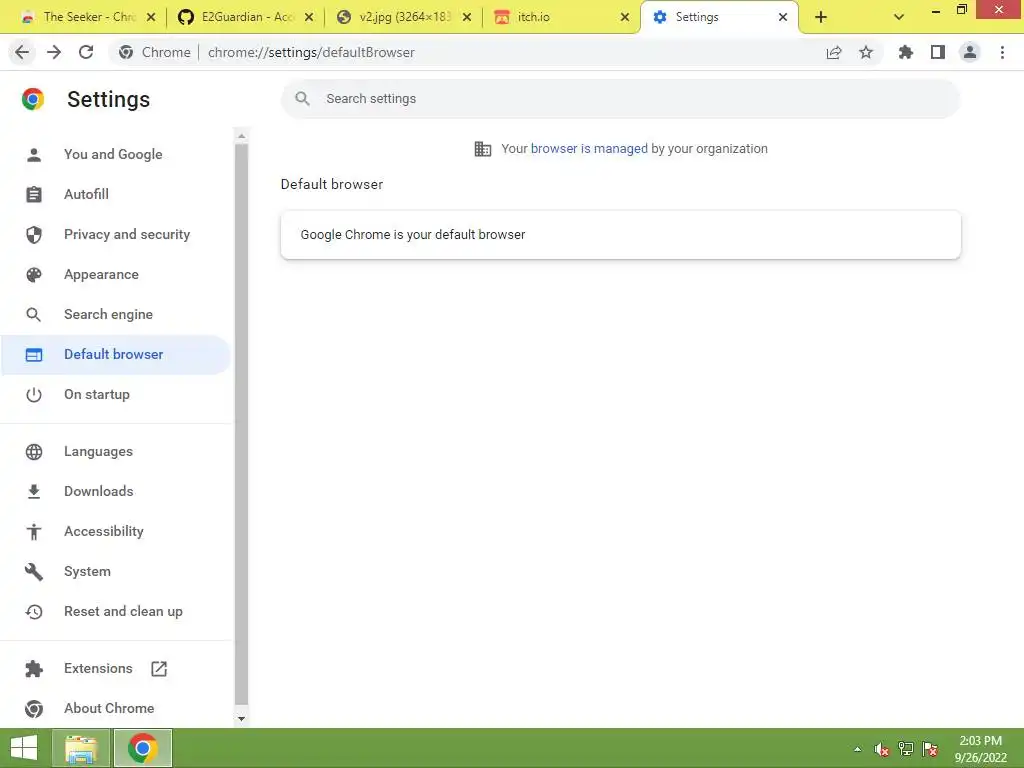The width and height of the screenshot is (1024, 768).
Task: Click the search magnifier icon in settings
Action: [302, 99]
